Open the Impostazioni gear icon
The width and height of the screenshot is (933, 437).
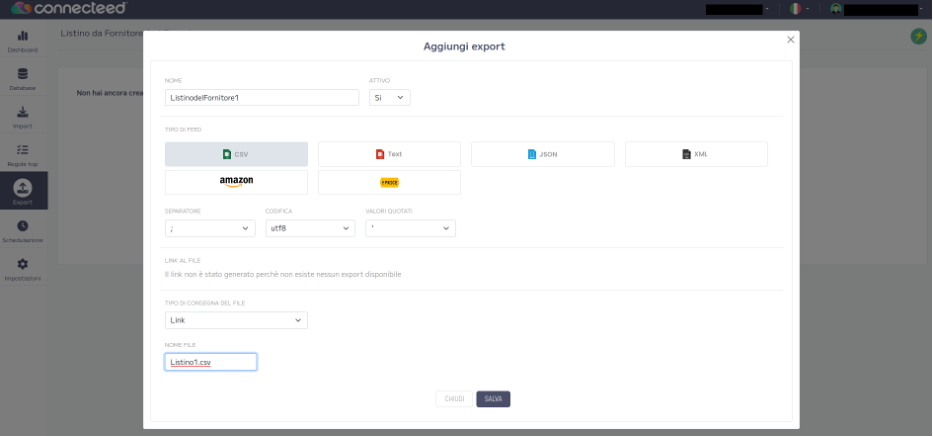pos(23,264)
